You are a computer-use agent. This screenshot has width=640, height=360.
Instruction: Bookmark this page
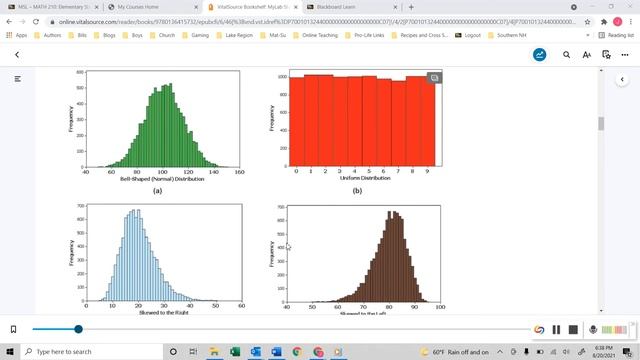13,329
